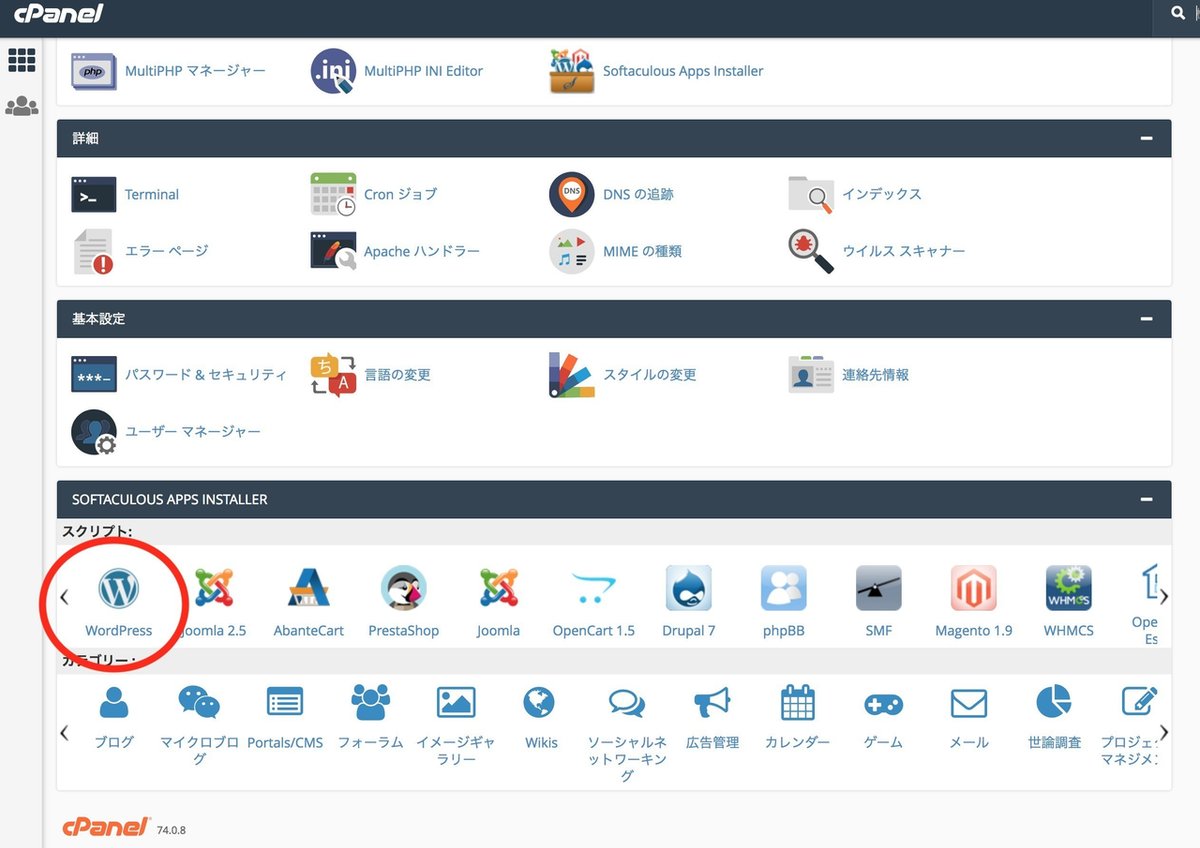
Task: Open the Terminal icon
Action: [94, 194]
